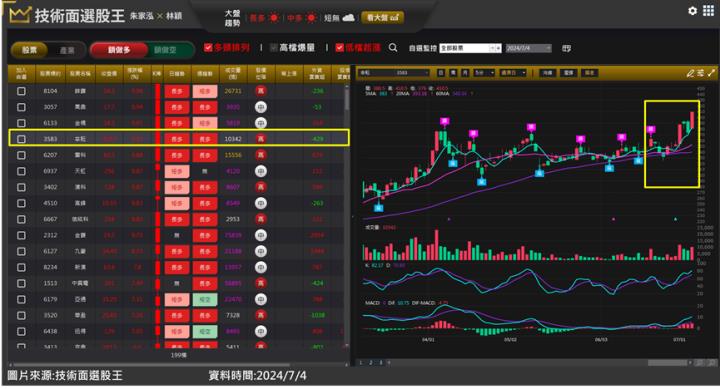Image resolution: width=720 pixels, height=389 pixels.
Task: Switch chart to weekly period button
Action: 453,73
